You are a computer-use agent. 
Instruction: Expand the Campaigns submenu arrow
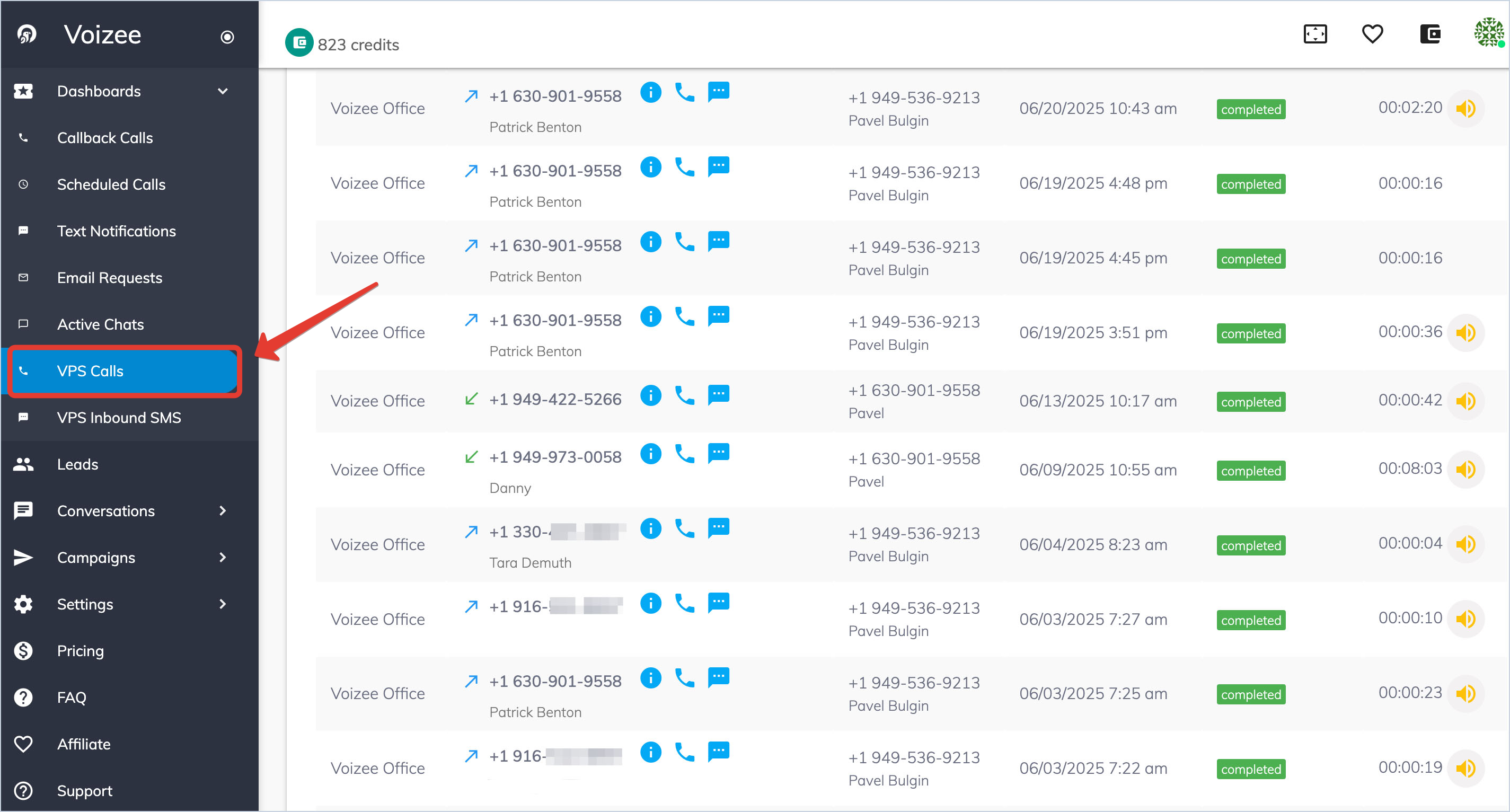pos(223,557)
